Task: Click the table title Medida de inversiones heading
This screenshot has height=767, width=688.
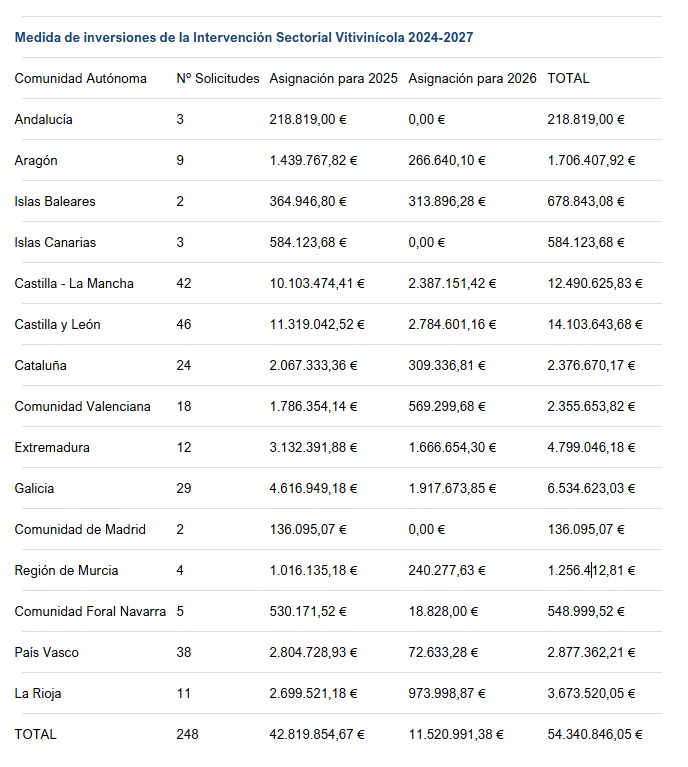Action: [244, 38]
